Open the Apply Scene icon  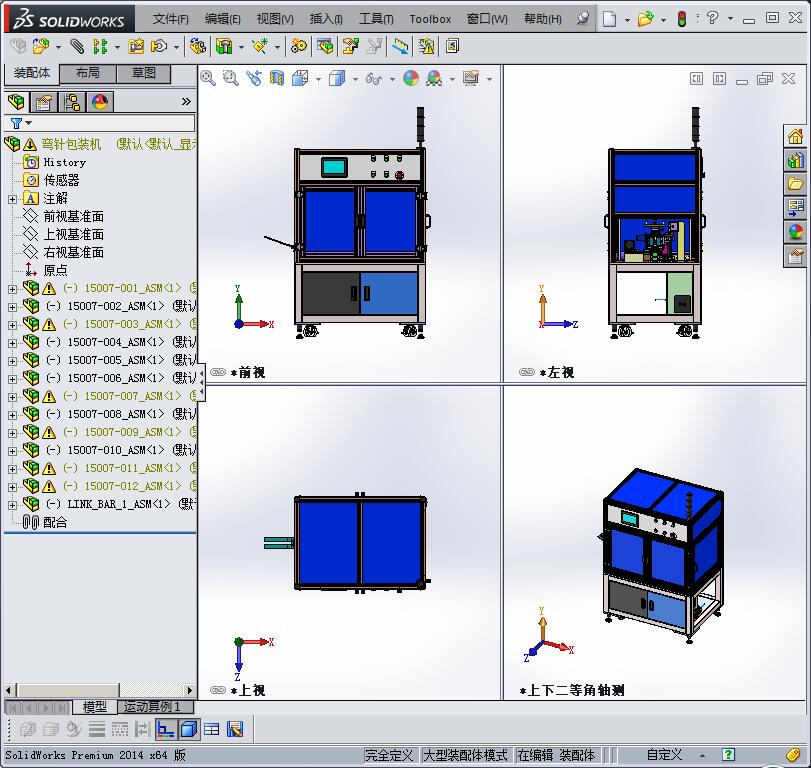pyautogui.click(x=434, y=78)
